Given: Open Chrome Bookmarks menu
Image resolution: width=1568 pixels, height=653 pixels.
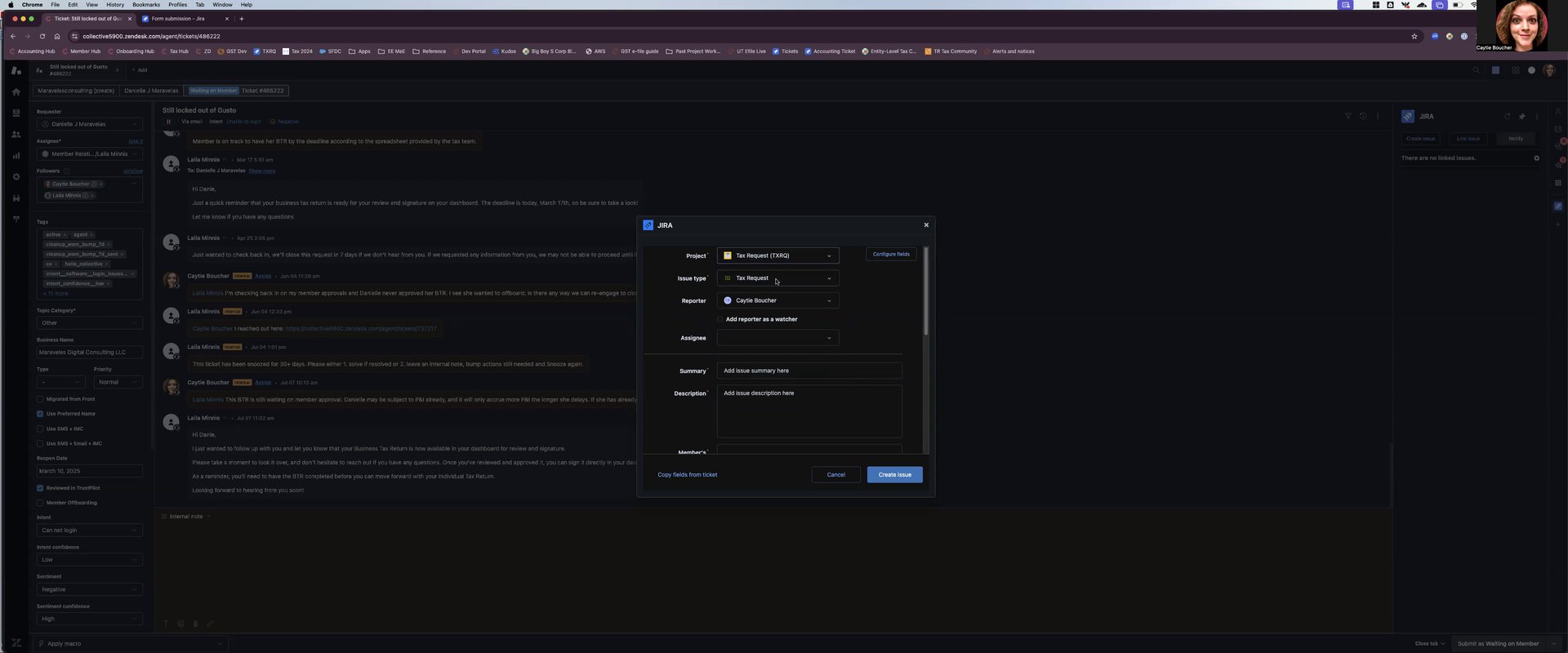Looking at the screenshot, I should point(146,5).
